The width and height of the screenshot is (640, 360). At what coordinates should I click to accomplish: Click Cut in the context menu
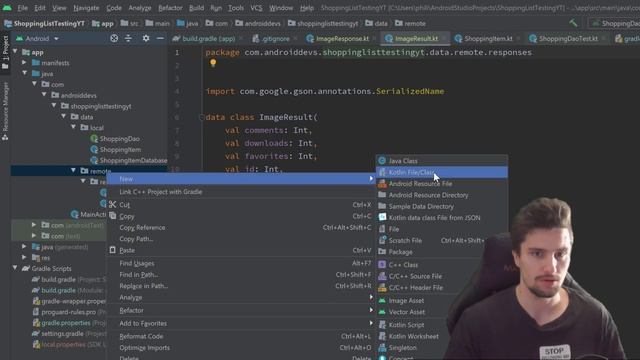pyautogui.click(x=241, y=205)
